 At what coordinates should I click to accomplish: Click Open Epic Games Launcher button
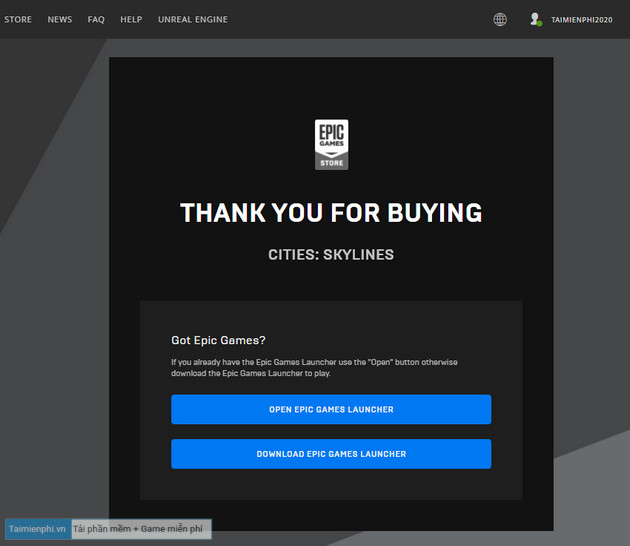(331, 409)
